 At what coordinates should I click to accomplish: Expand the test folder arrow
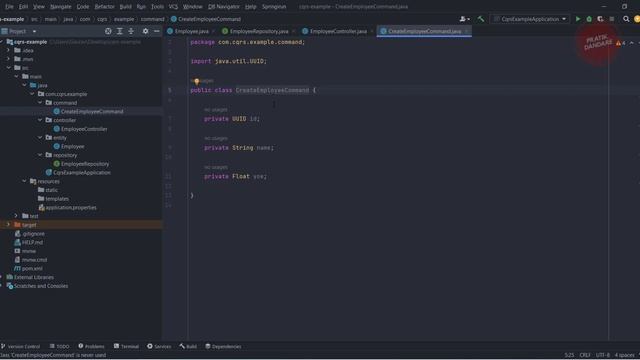click(x=16, y=216)
